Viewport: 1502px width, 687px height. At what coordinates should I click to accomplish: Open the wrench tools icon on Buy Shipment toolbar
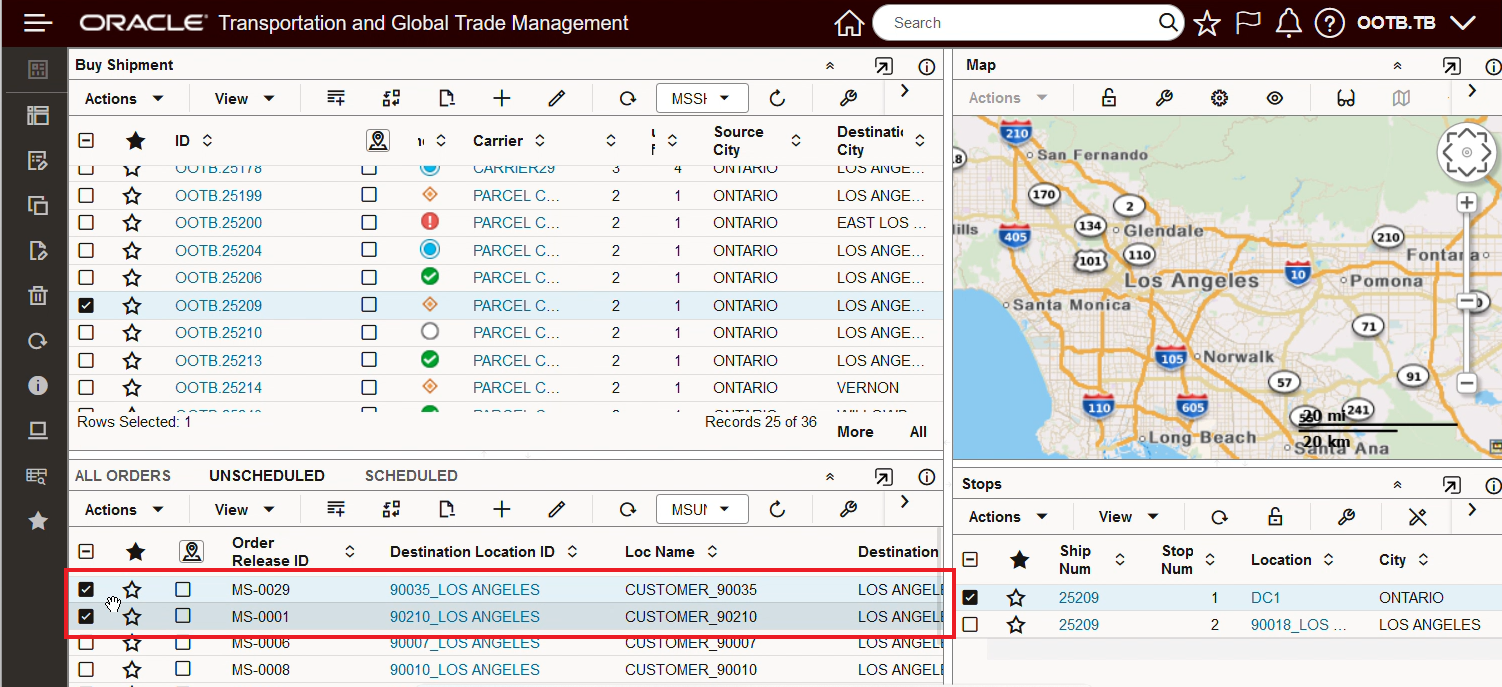[848, 98]
